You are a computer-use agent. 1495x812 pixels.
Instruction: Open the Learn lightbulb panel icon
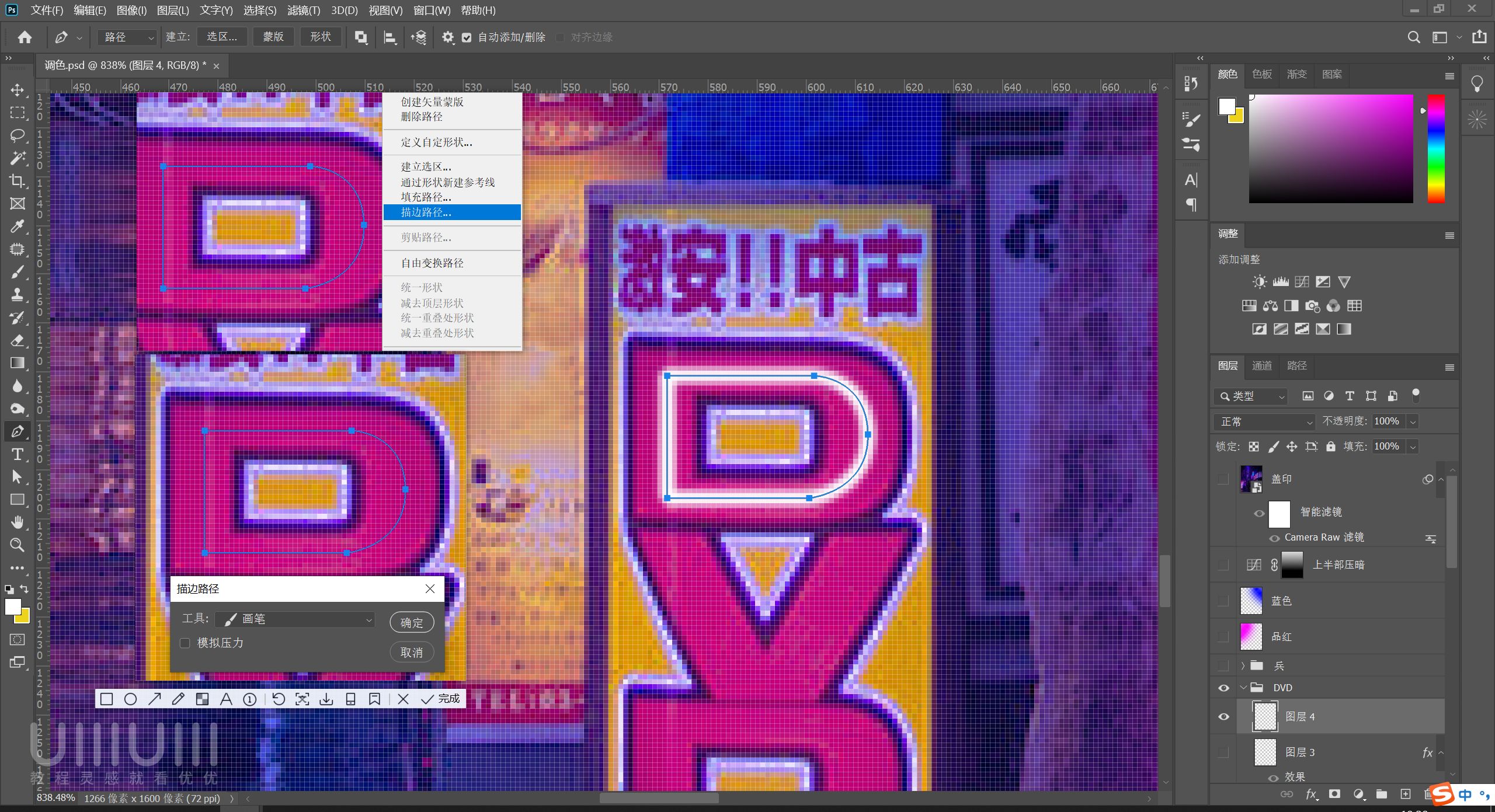click(1477, 84)
